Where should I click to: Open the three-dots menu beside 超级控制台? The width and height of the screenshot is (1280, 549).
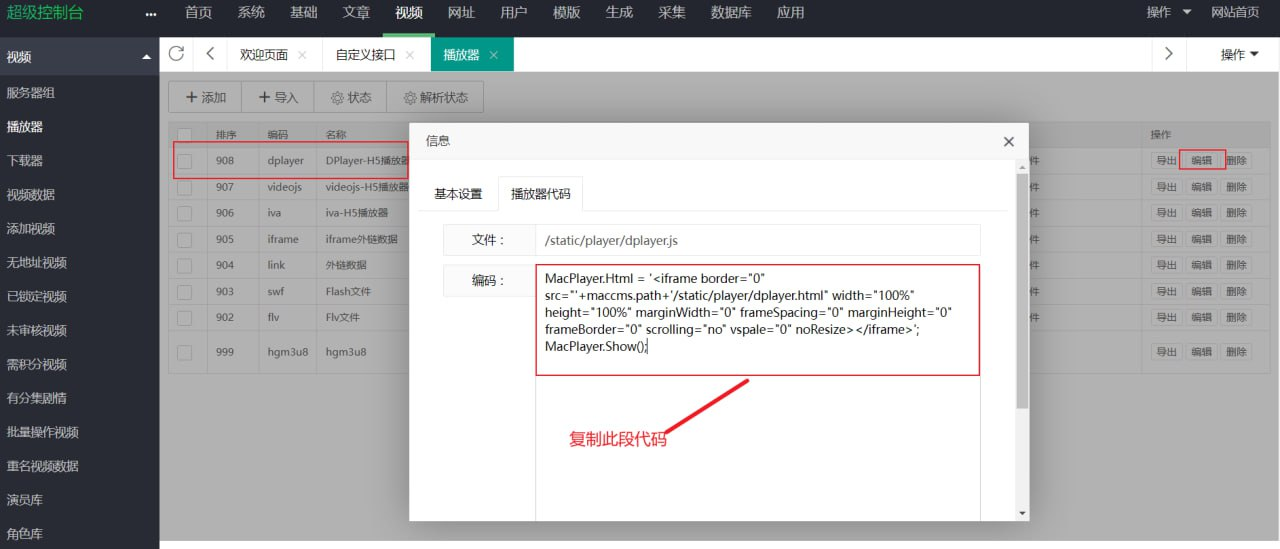pos(151,14)
